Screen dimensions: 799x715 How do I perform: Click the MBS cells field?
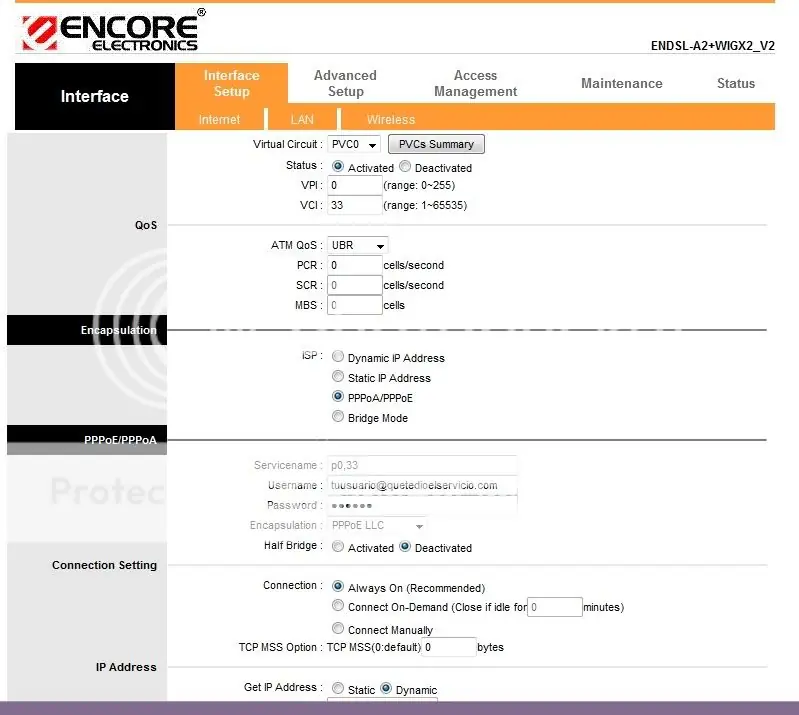(355, 305)
